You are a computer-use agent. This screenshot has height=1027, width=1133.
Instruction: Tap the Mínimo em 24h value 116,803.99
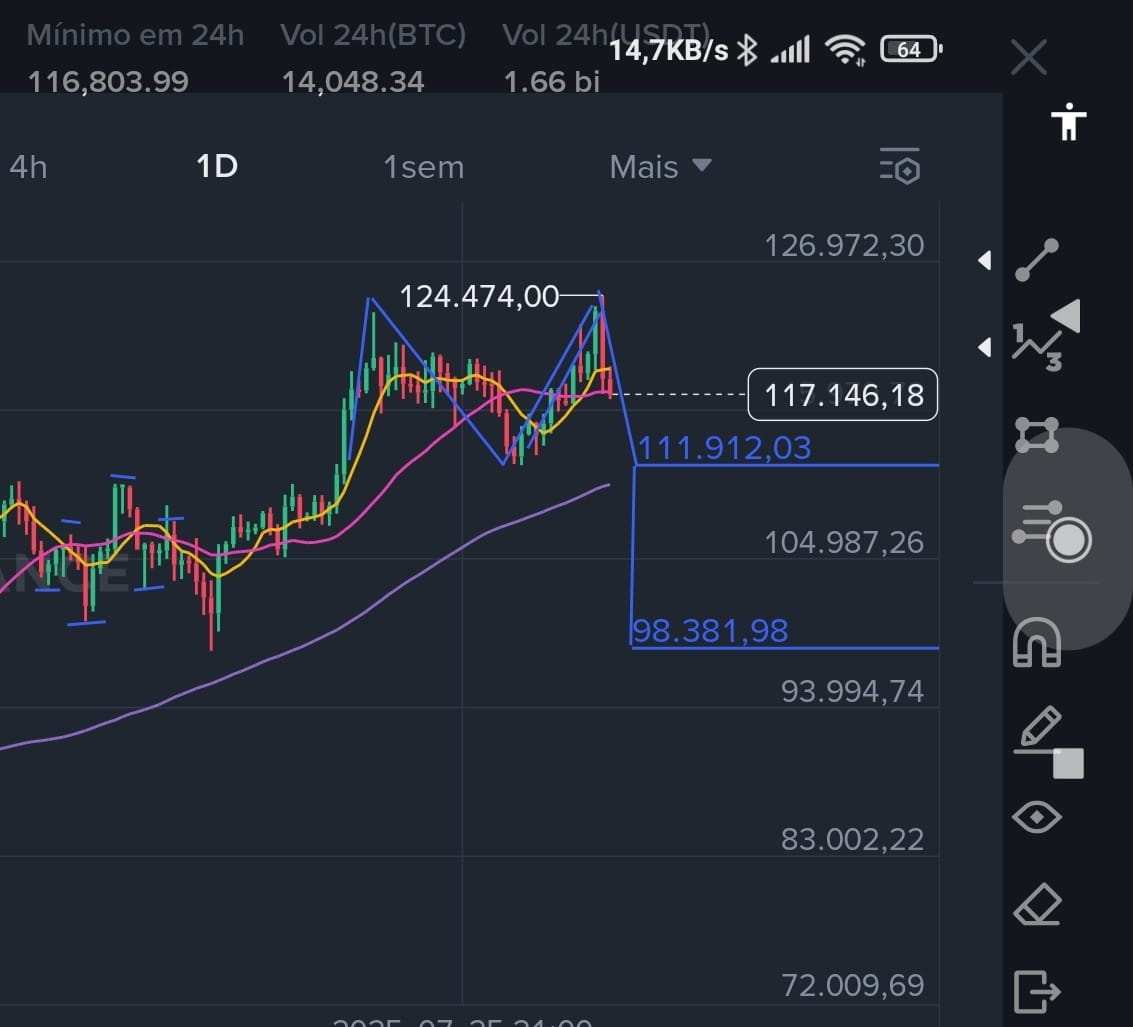click(108, 82)
